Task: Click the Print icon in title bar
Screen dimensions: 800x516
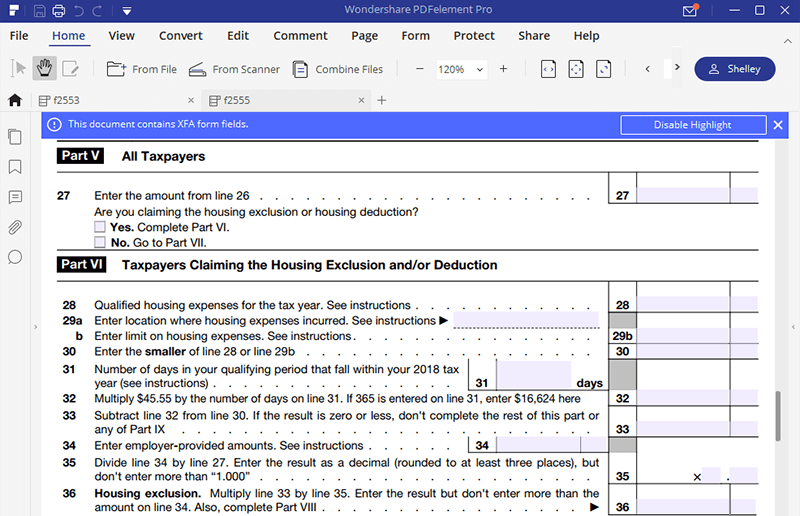Action: [59, 10]
